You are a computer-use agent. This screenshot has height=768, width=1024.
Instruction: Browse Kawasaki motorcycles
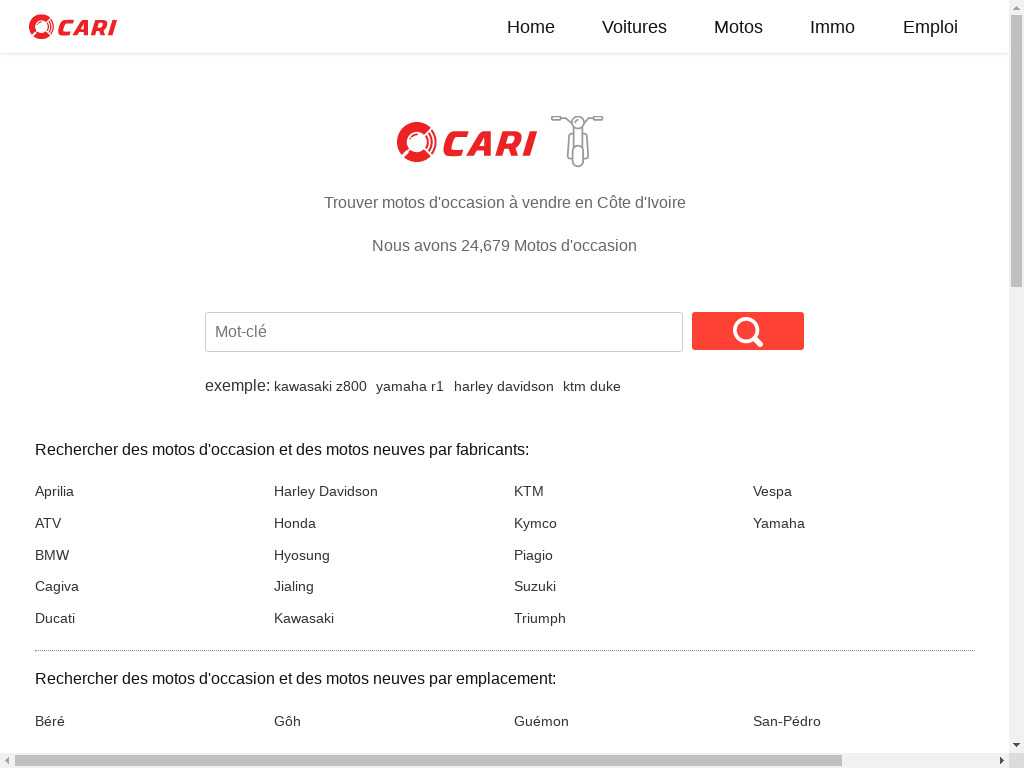[x=304, y=618]
